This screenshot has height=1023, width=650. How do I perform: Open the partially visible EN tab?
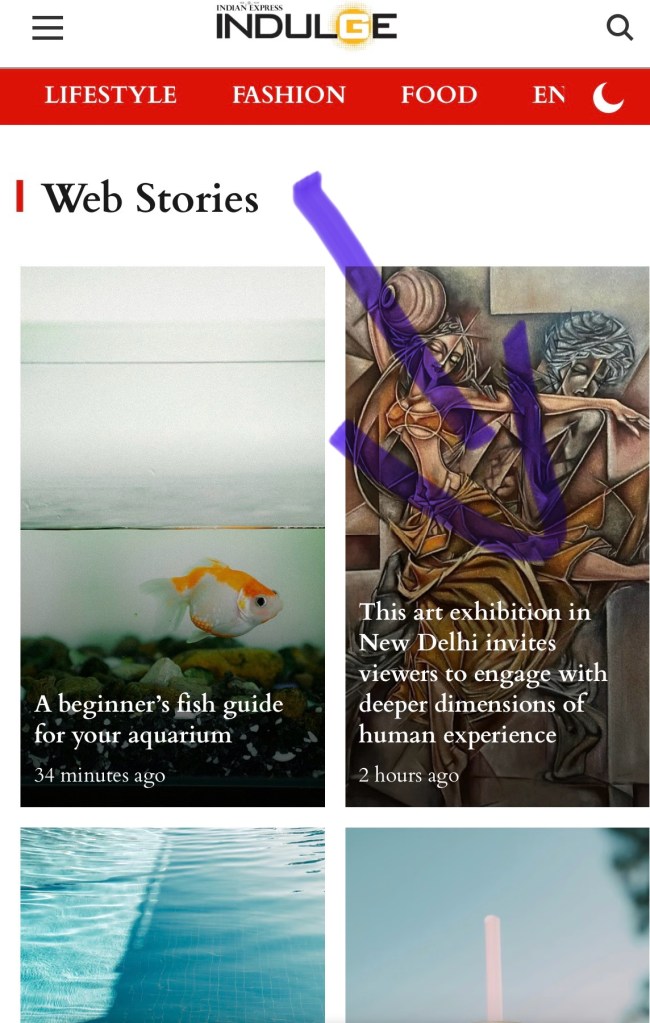549,95
